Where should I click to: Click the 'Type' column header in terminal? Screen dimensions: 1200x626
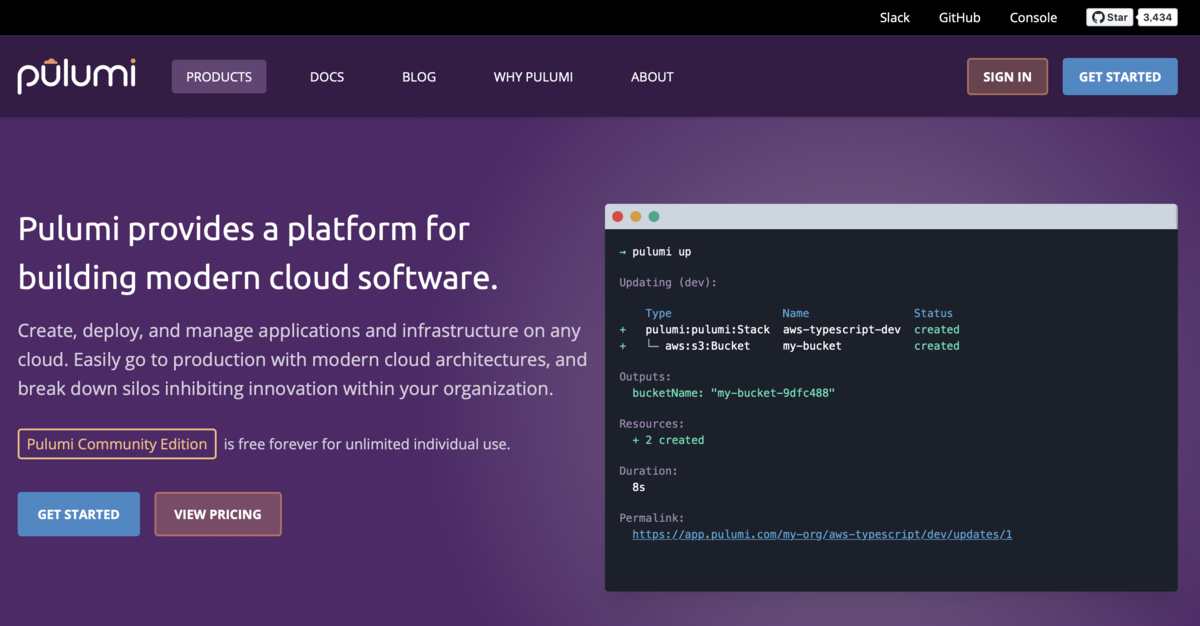point(659,313)
